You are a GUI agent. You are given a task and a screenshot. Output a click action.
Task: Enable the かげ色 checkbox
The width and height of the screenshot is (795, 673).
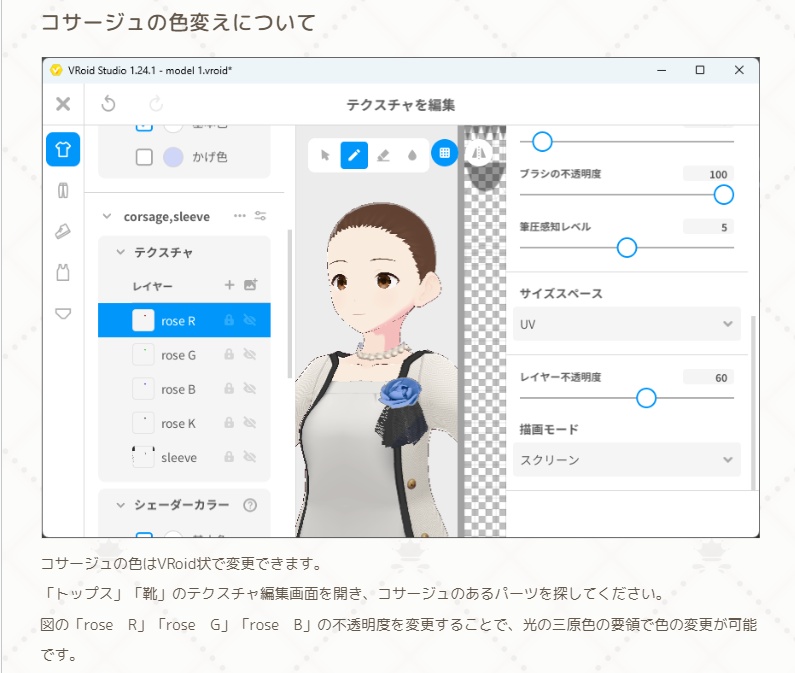(144, 157)
